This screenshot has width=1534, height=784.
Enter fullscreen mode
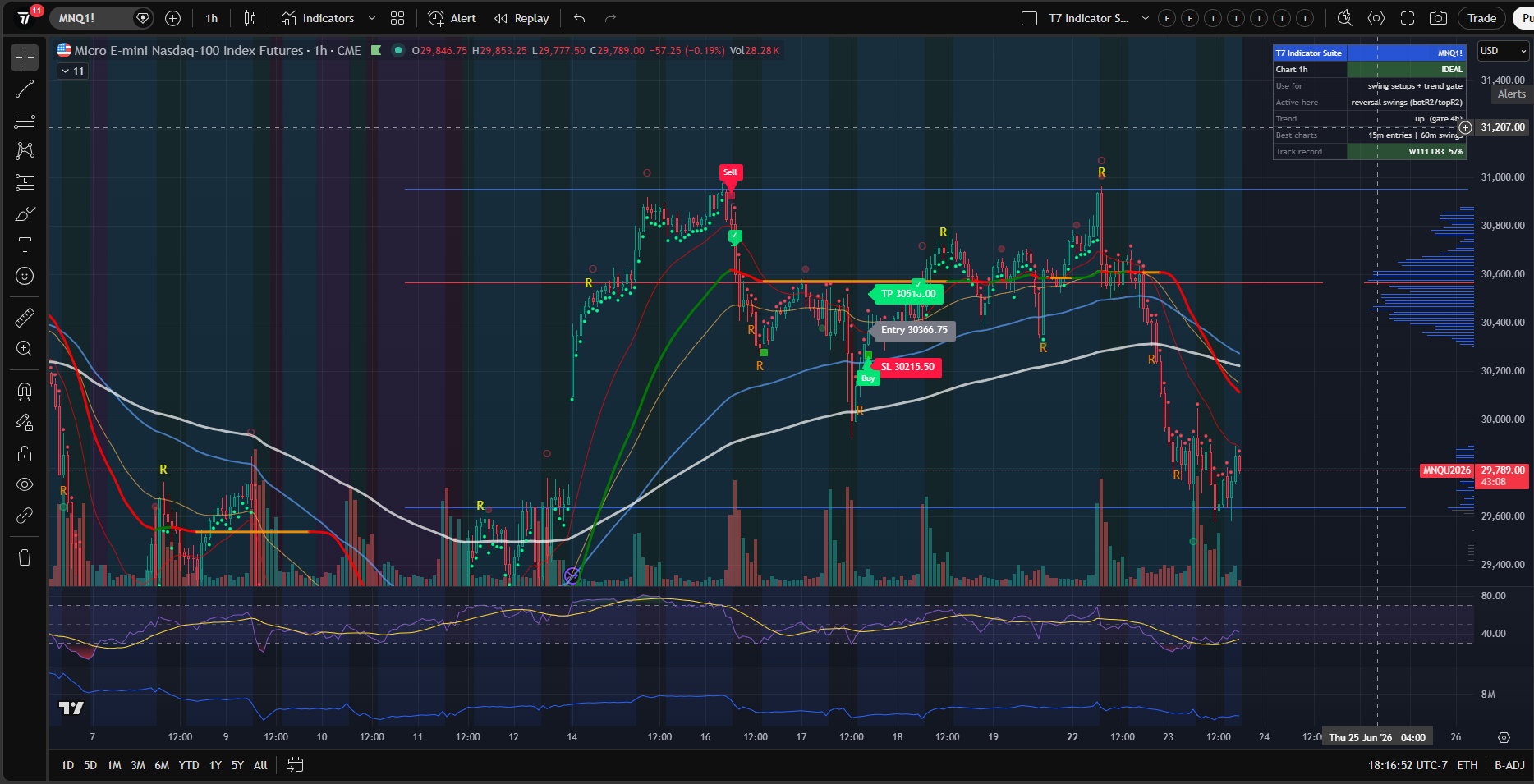coord(1408,18)
